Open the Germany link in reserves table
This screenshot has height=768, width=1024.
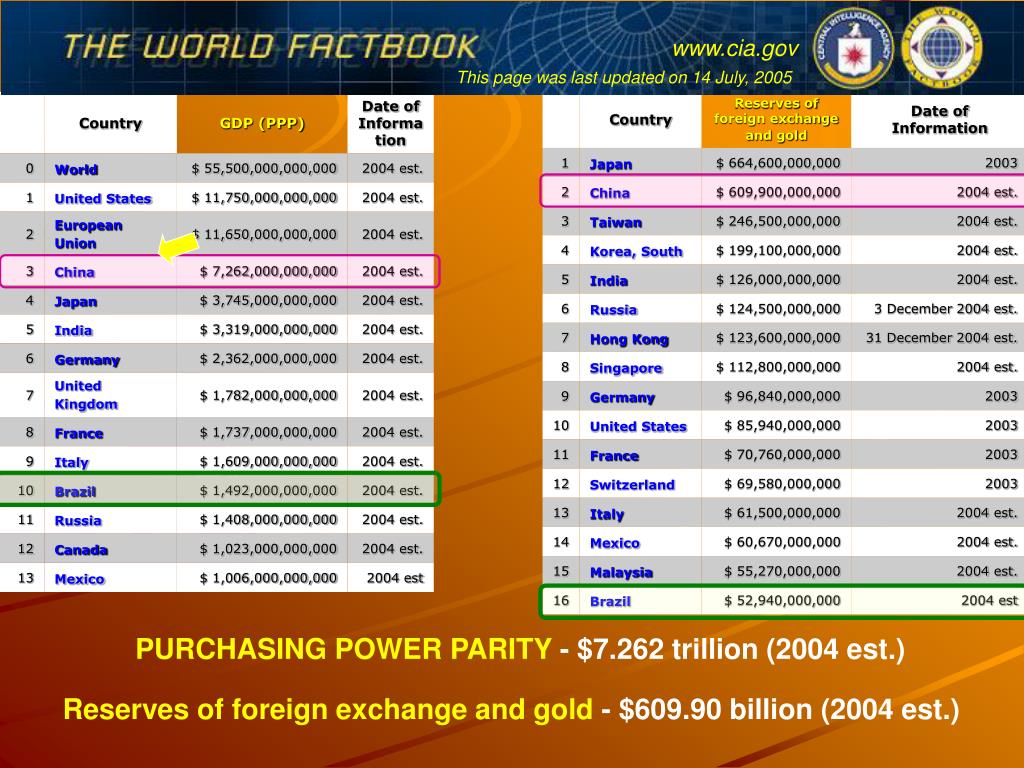[622, 398]
